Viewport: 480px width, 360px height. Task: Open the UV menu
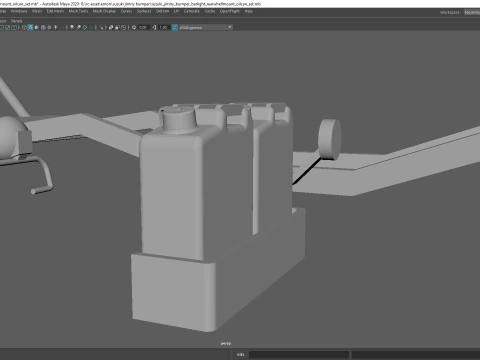point(176,11)
